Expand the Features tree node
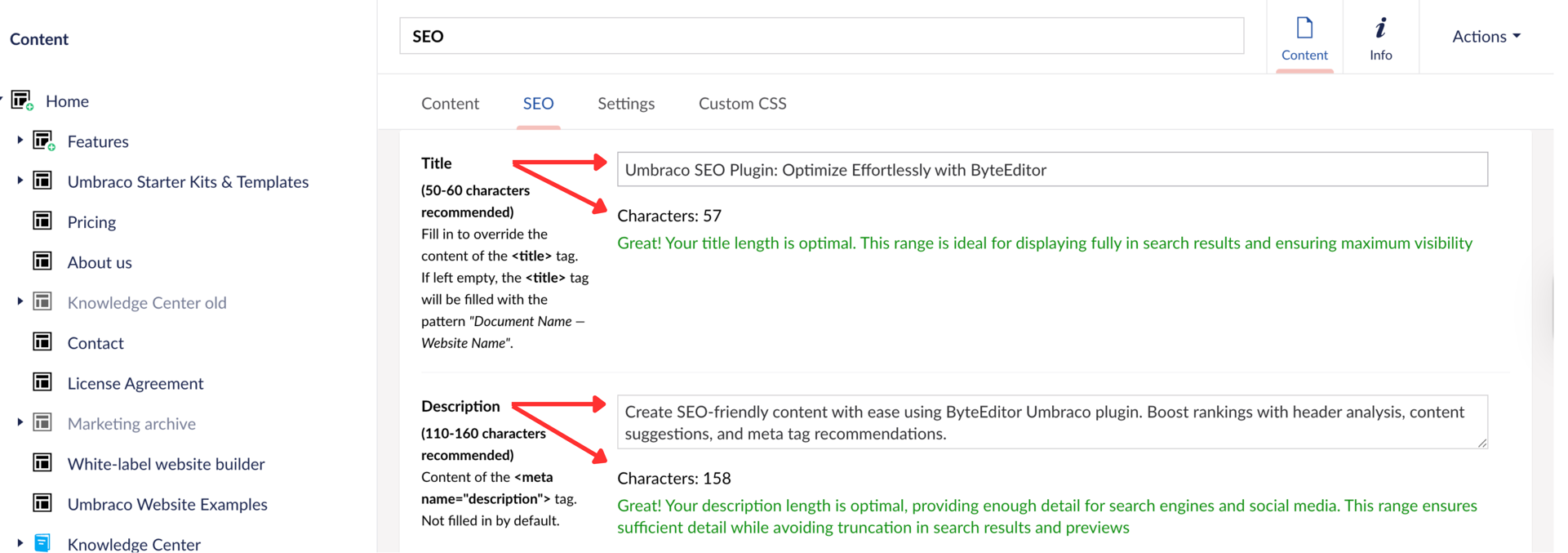The height and width of the screenshot is (553, 1568). 20,140
